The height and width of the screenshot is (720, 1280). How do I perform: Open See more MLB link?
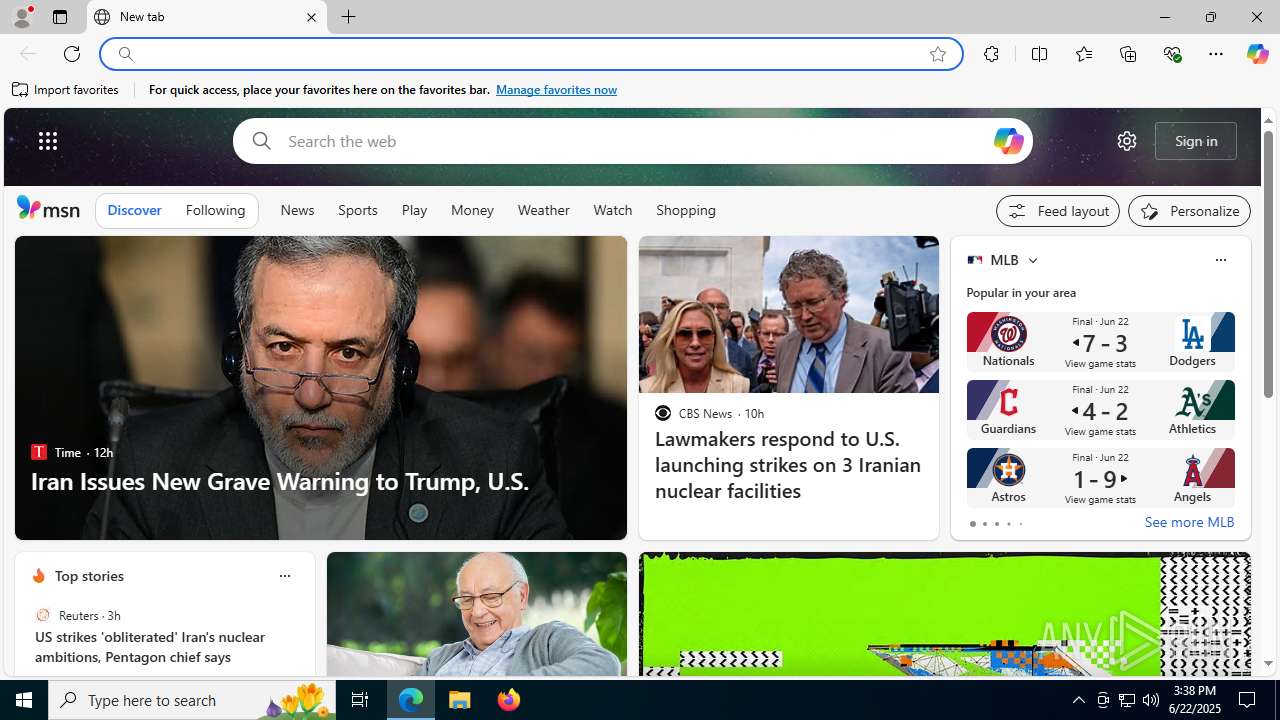click(x=1189, y=523)
